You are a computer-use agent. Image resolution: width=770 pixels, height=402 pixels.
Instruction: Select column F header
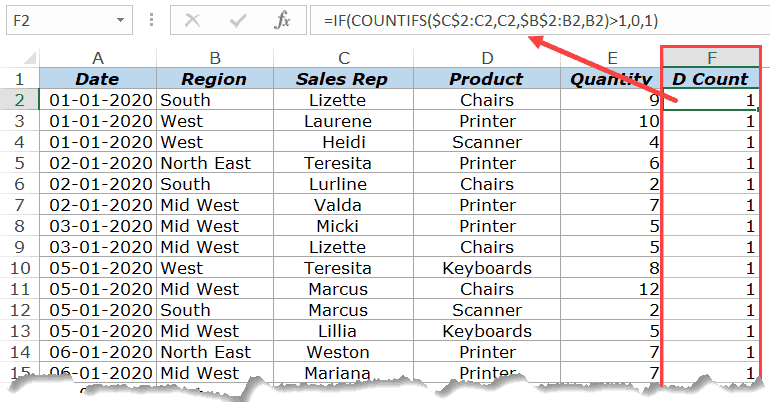(x=710, y=57)
